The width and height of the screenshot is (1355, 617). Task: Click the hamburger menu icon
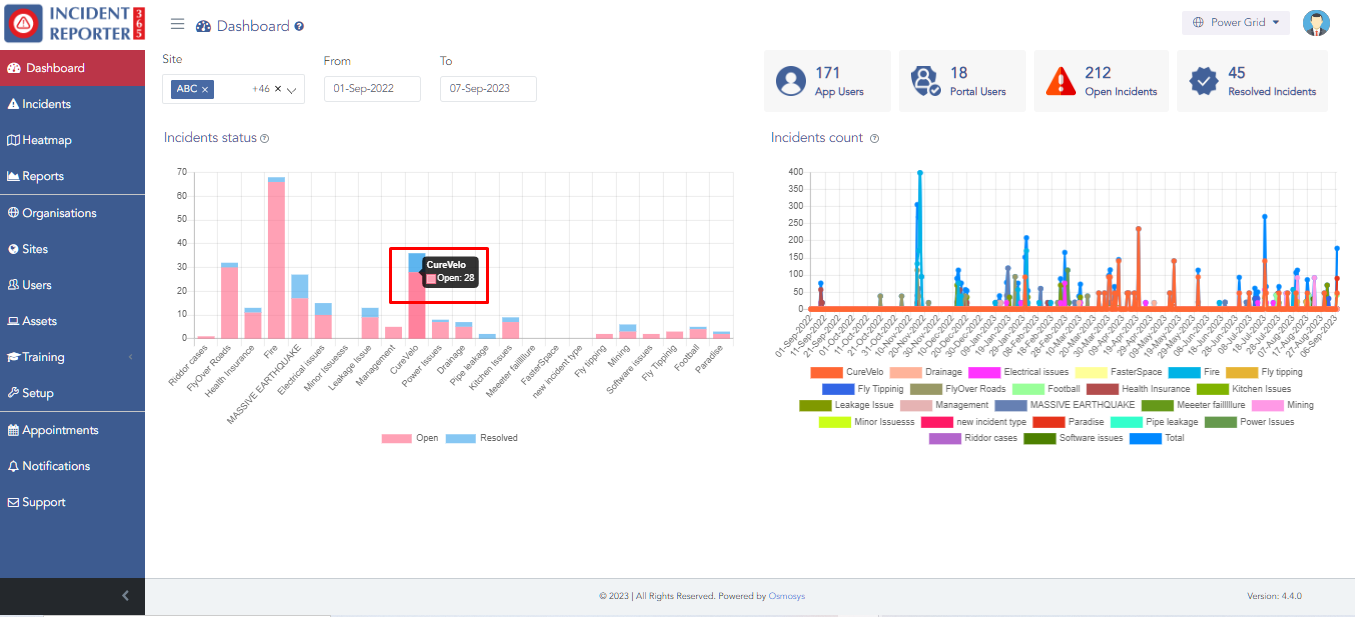point(177,25)
